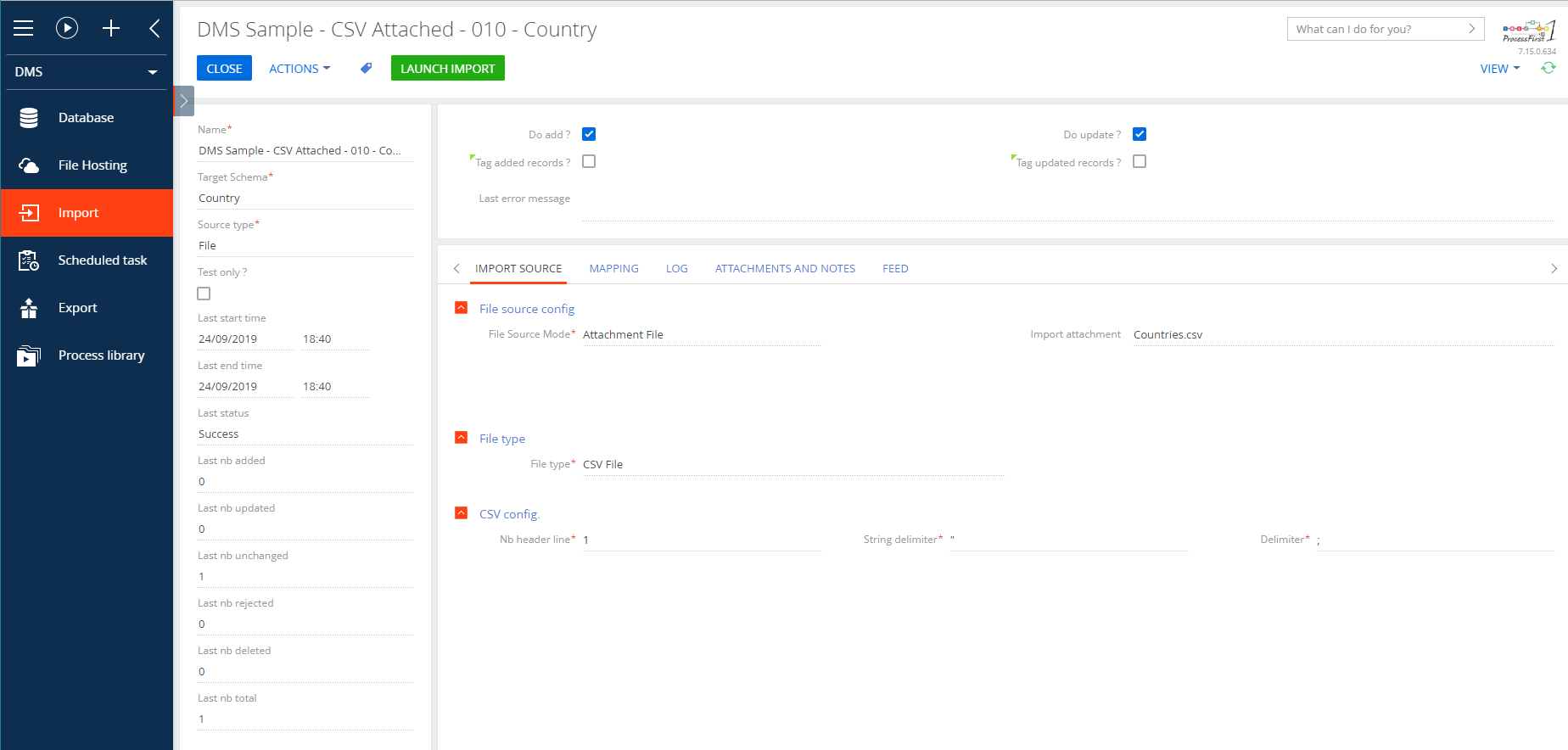The width and height of the screenshot is (1568, 750).
Task: Switch to the IMPORT SOURCE tab
Action: 518,269
